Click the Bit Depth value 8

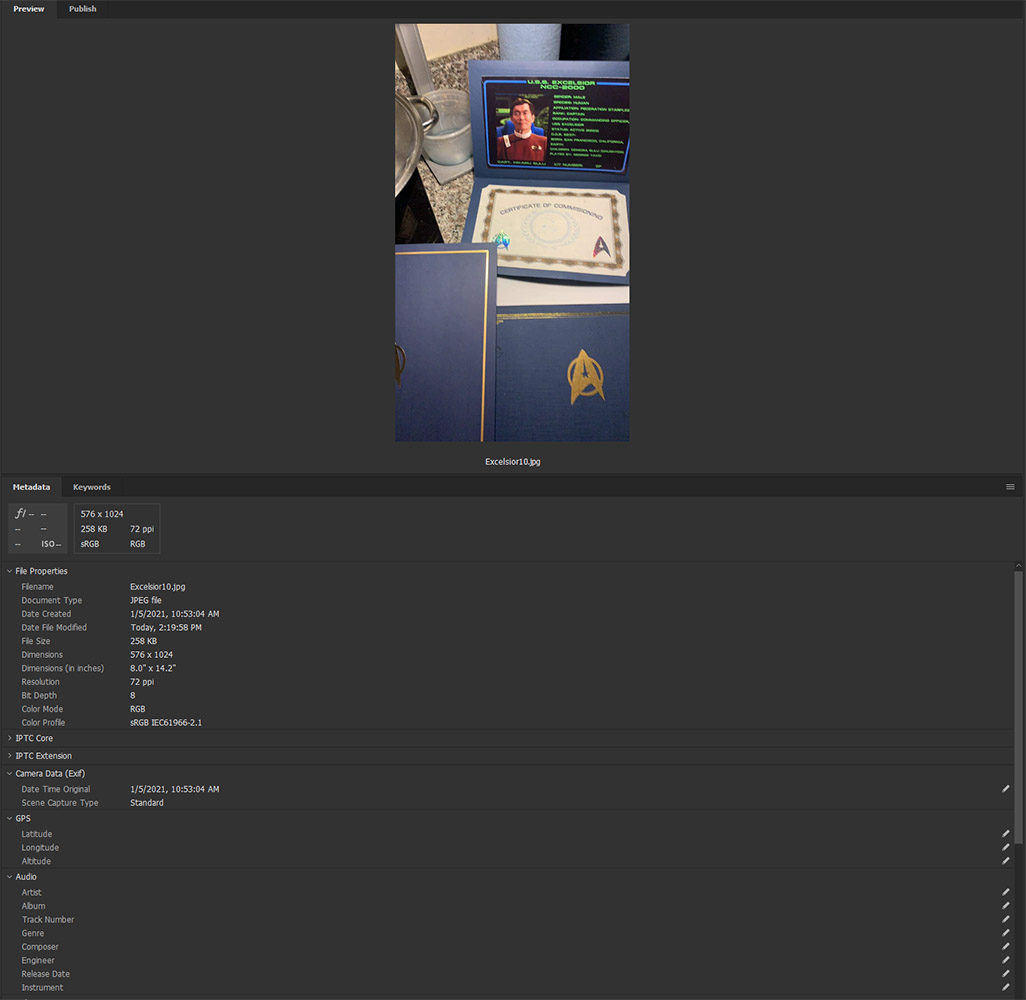point(133,696)
